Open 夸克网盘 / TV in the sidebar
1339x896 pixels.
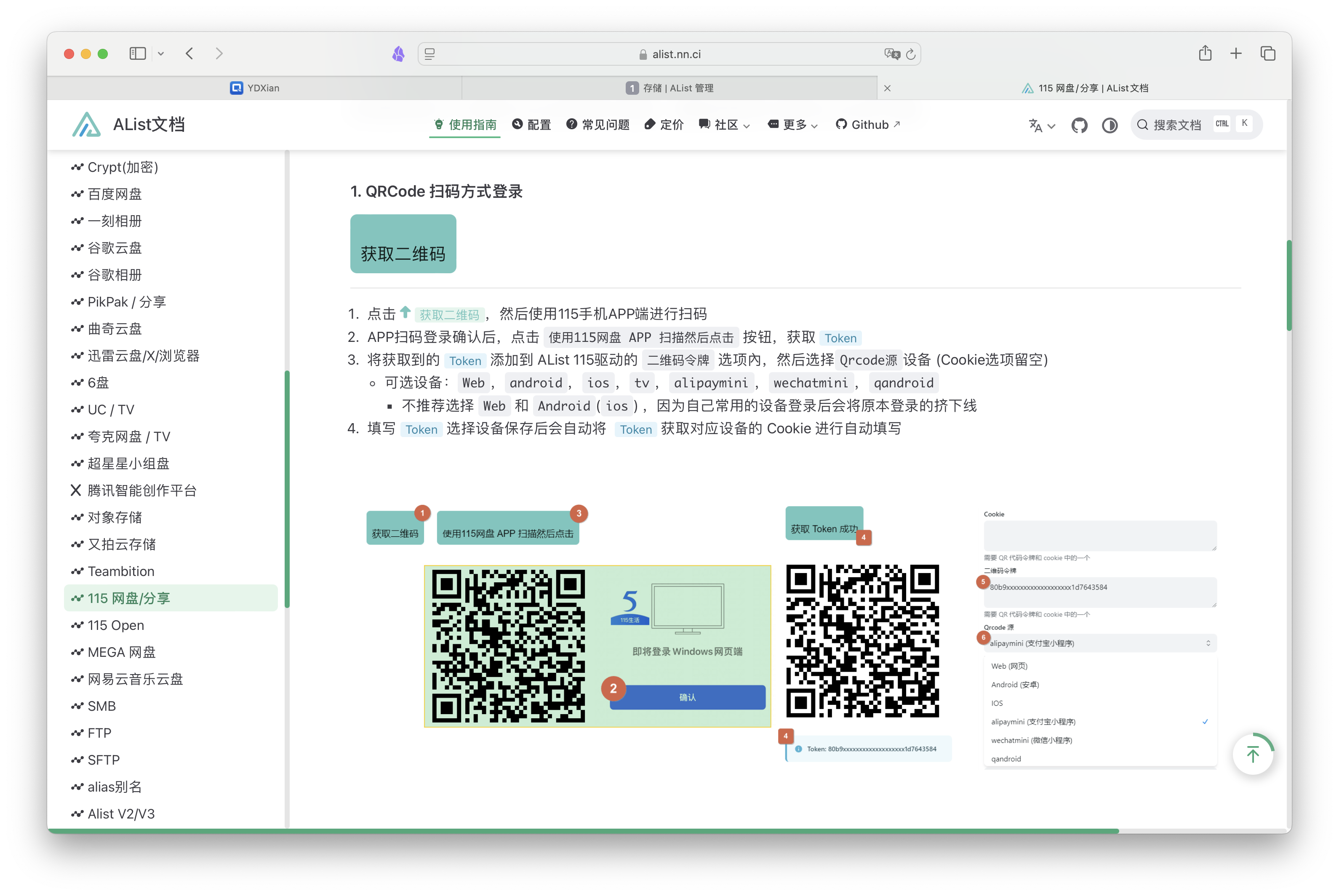[x=170, y=437]
